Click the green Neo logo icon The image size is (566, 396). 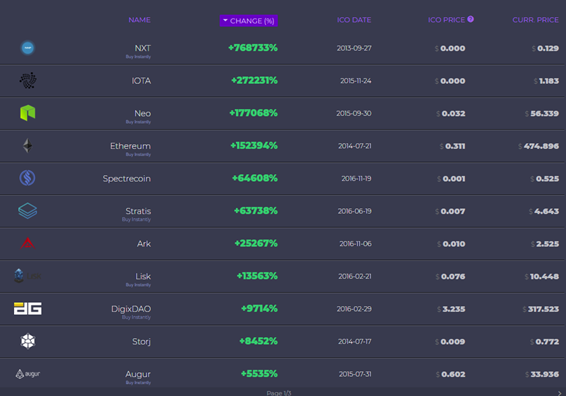(x=28, y=113)
